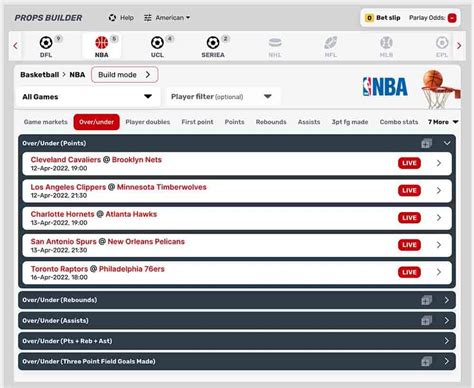Expand Over/Under (Three Point Field Goals Made)
Screen dimensions: 474x388
pyautogui.click(x=447, y=361)
